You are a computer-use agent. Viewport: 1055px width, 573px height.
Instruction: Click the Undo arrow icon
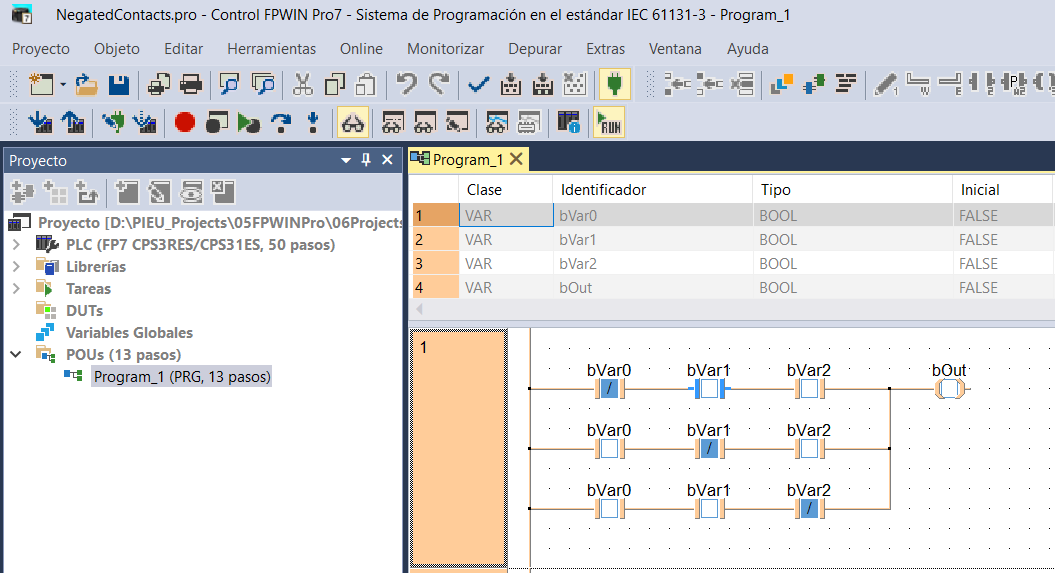pos(406,85)
